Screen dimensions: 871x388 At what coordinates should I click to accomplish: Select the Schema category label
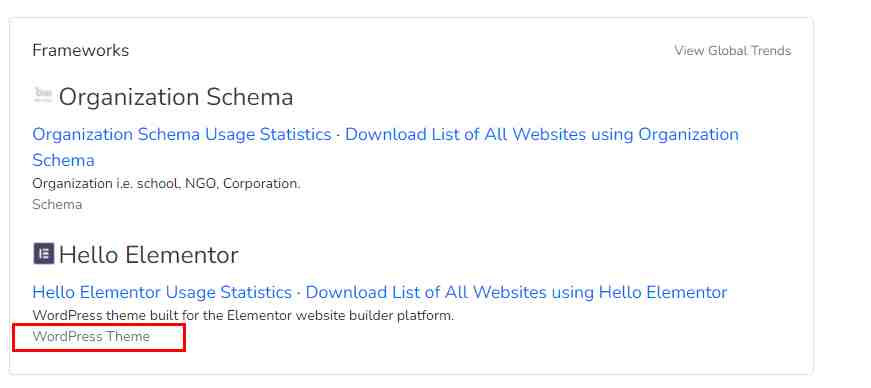(x=57, y=205)
